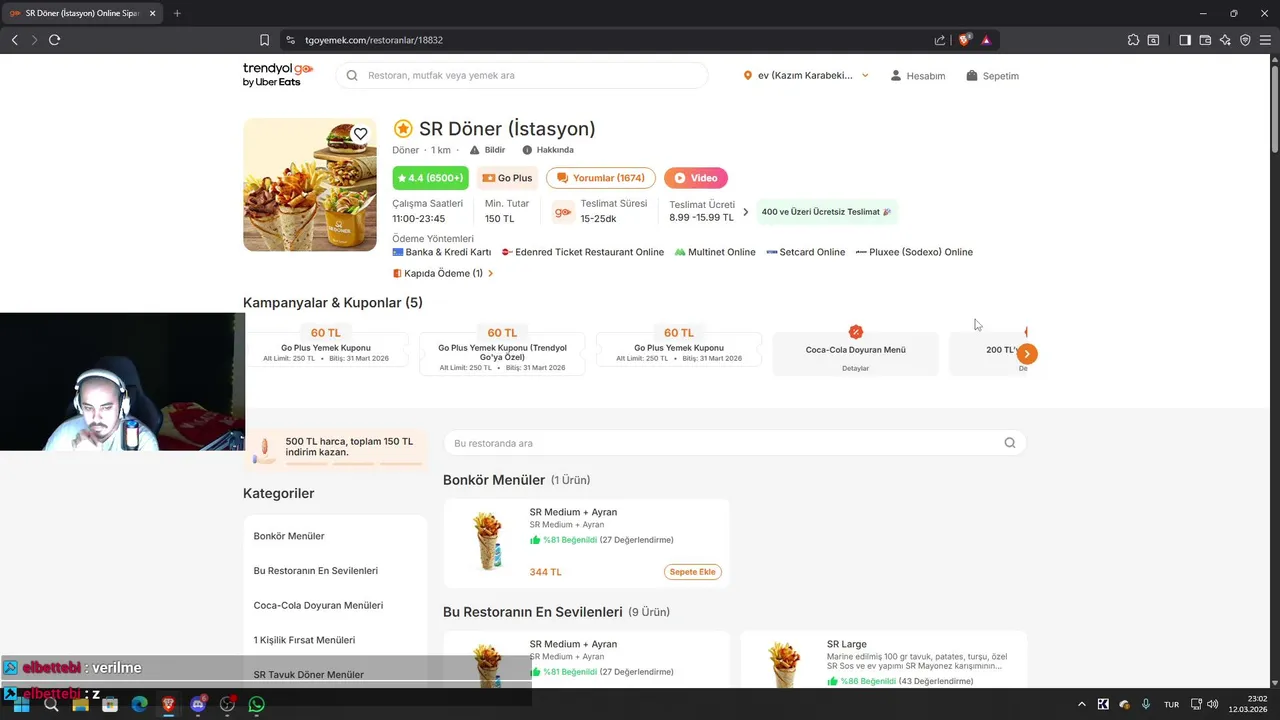The height and width of the screenshot is (720, 1280).
Task: Add SR Medium + Ayran to cart (Sepete Ekle)
Action: click(693, 572)
